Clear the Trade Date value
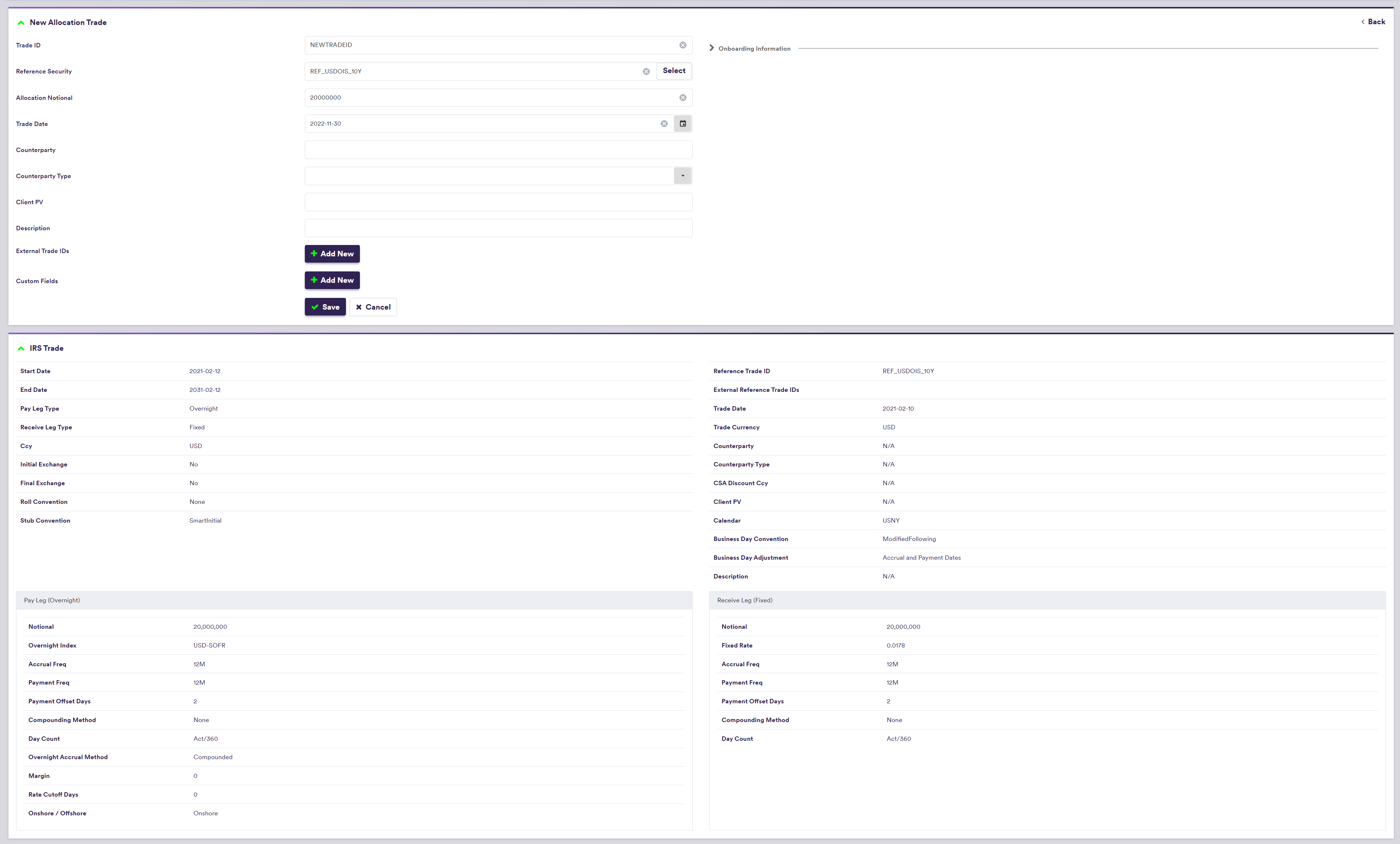This screenshot has height=844, width=1400. [x=664, y=124]
